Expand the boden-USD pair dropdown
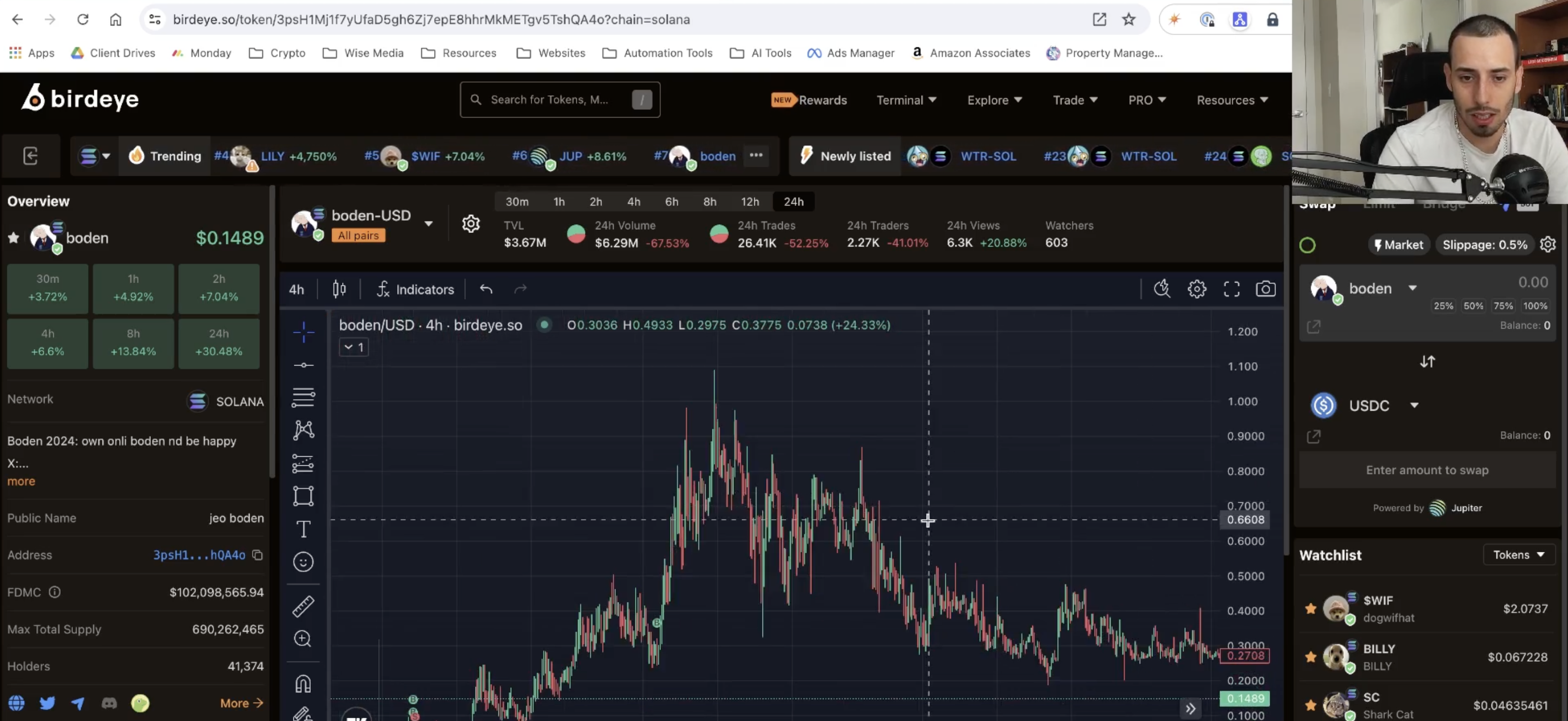 pyautogui.click(x=429, y=223)
